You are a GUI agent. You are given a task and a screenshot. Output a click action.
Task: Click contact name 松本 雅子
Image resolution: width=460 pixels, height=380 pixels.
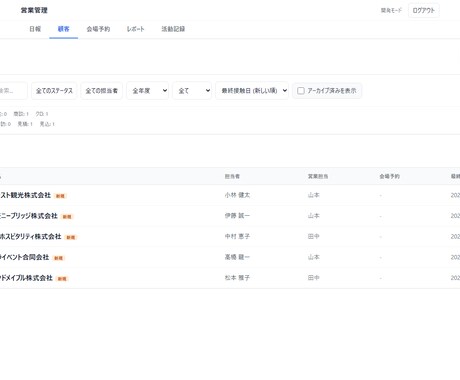point(237,278)
